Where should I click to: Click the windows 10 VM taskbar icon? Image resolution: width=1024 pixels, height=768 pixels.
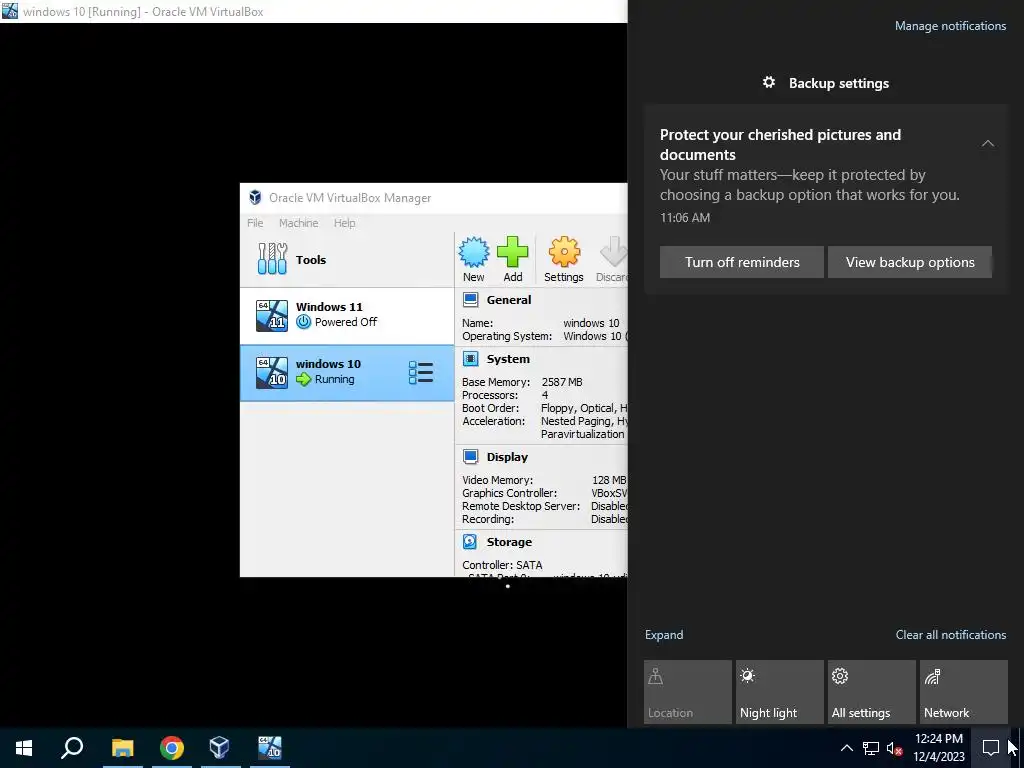(270, 748)
